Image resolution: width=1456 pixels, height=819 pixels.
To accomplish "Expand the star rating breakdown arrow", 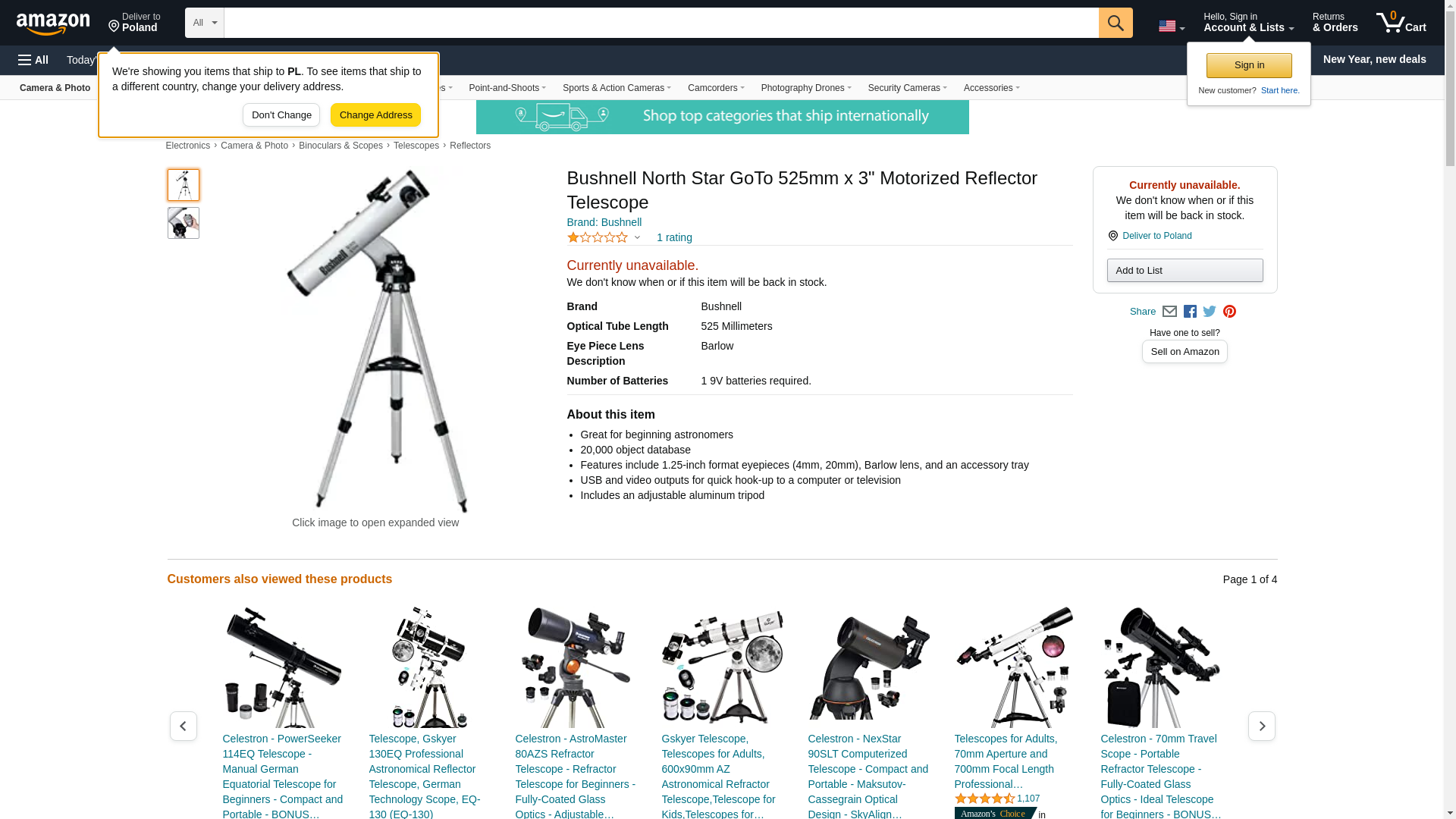I will point(637,238).
